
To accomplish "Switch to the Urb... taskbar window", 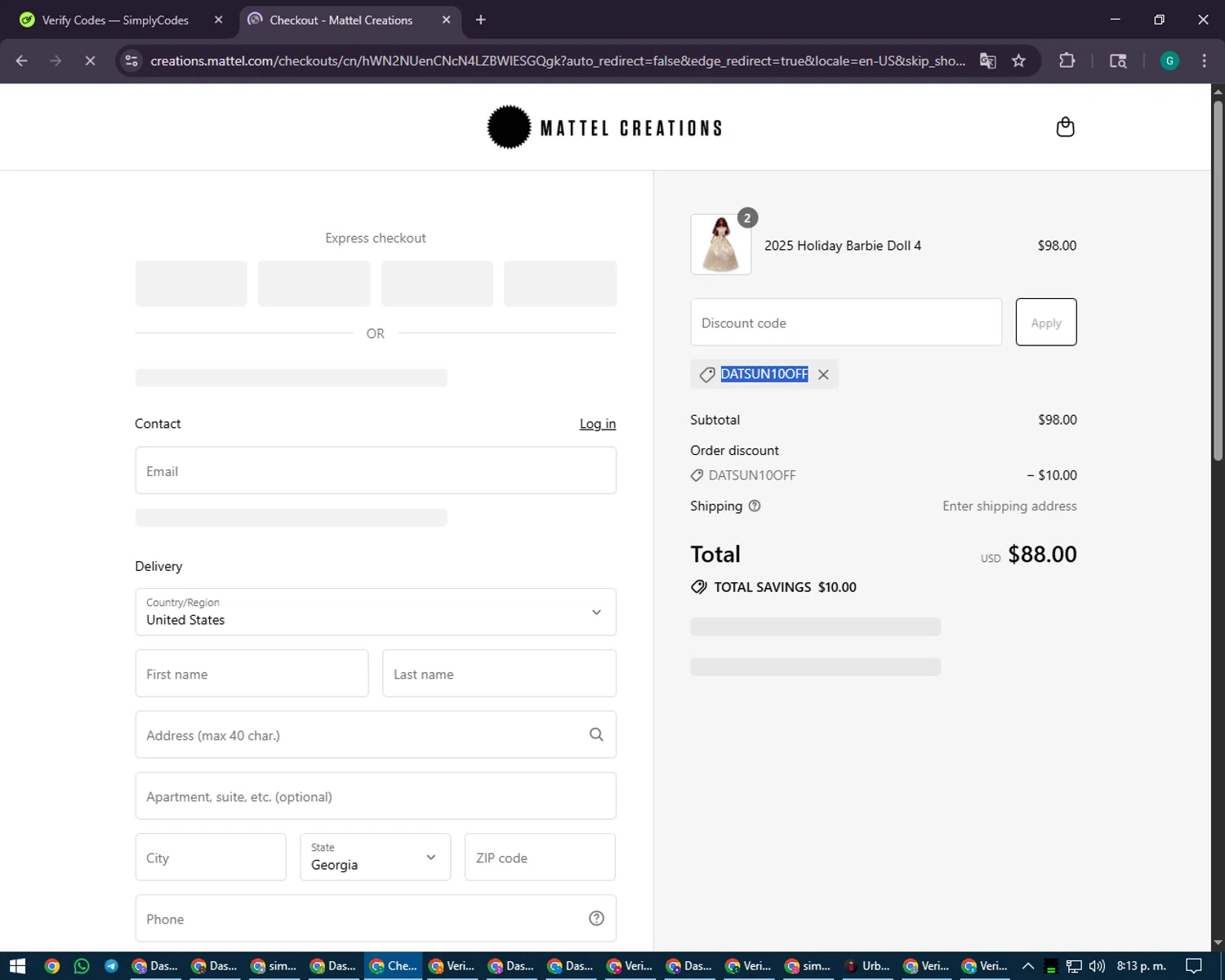I will pyautogui.click(x=867, y=966).
